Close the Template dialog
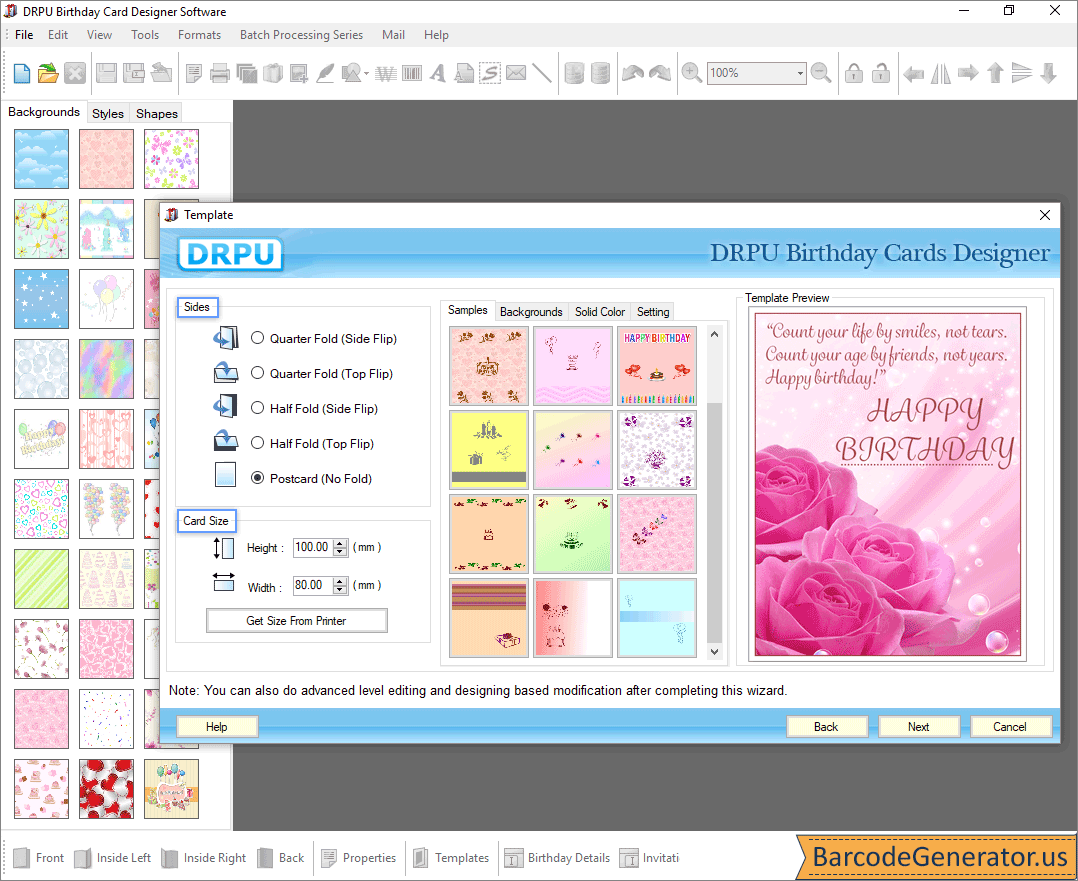 [1044, 215]
